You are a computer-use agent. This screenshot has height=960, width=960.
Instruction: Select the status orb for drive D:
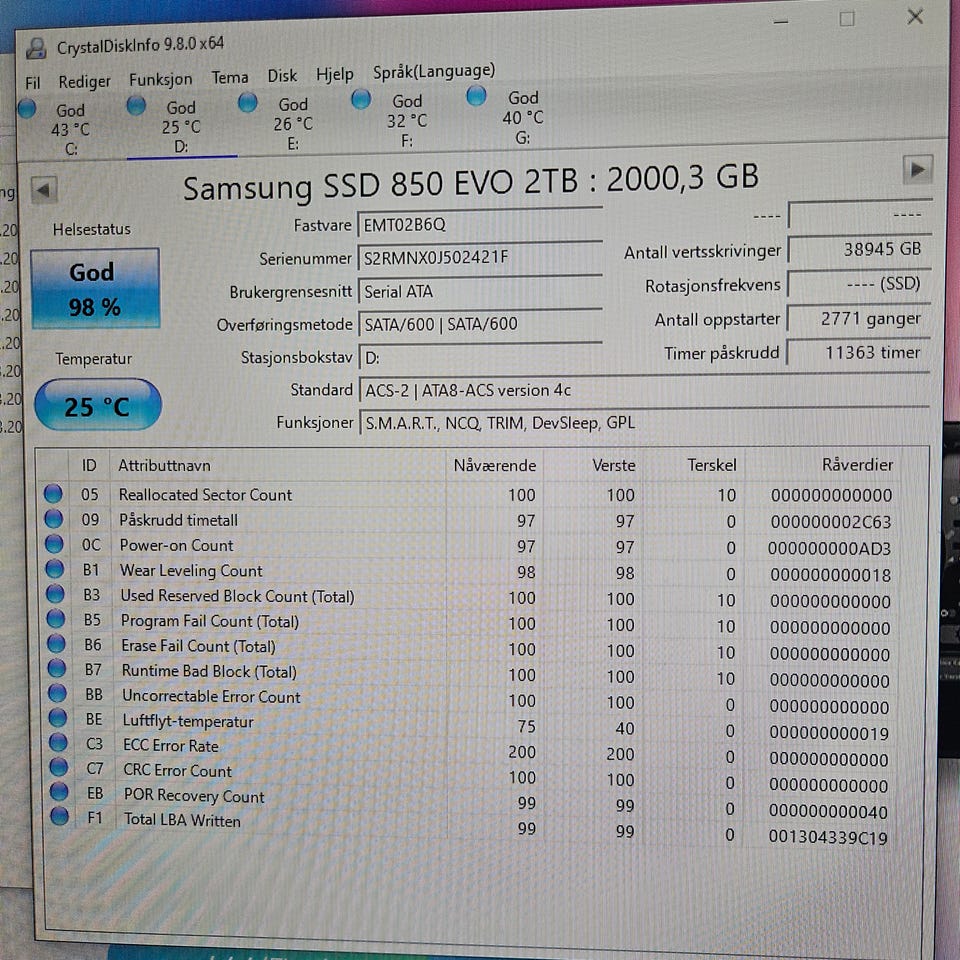point(135,105)
